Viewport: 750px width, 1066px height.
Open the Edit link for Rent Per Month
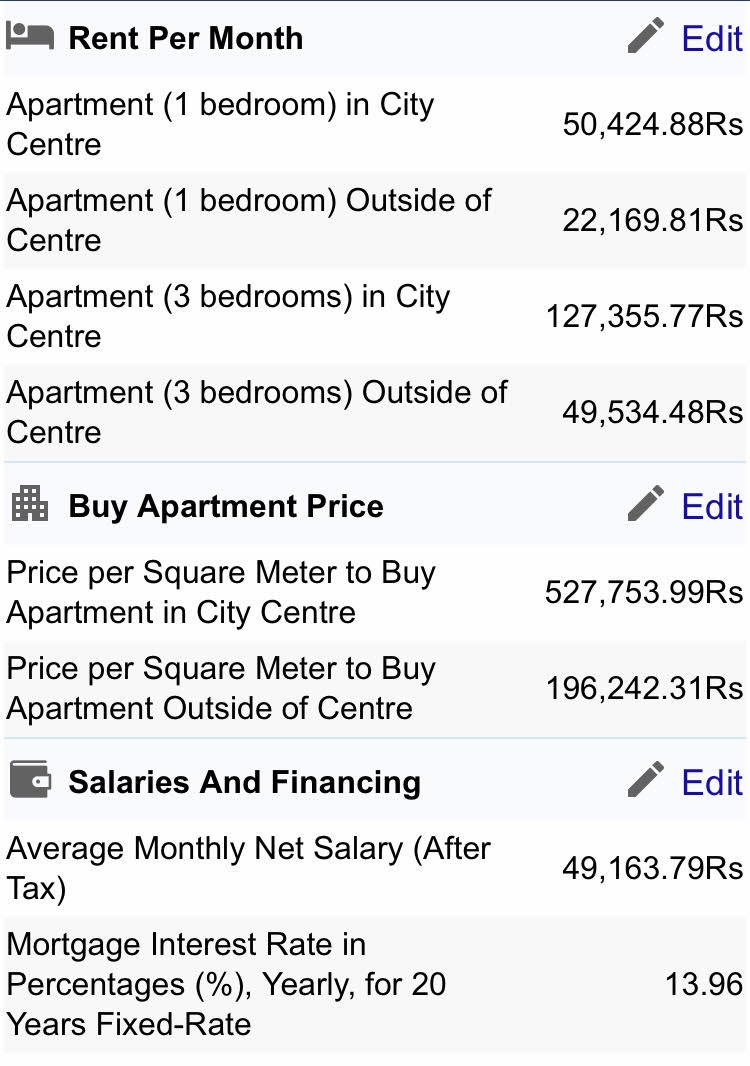coord(712,39)
